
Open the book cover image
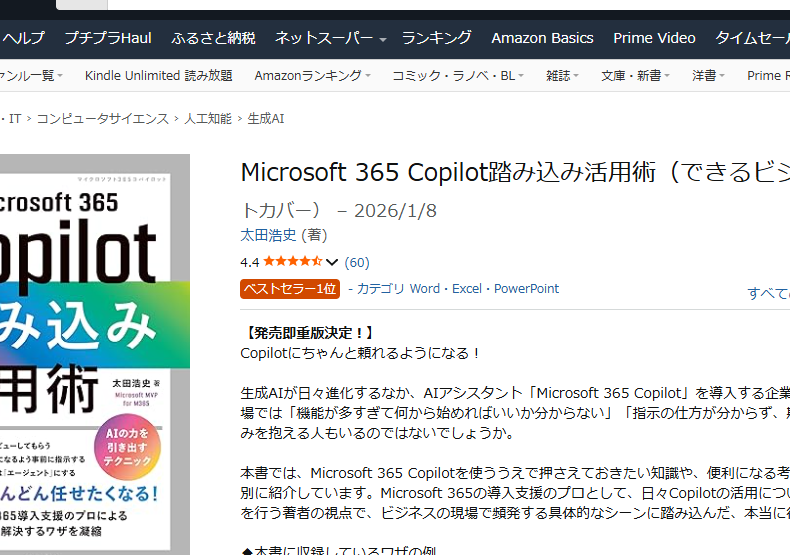point(95,355)
